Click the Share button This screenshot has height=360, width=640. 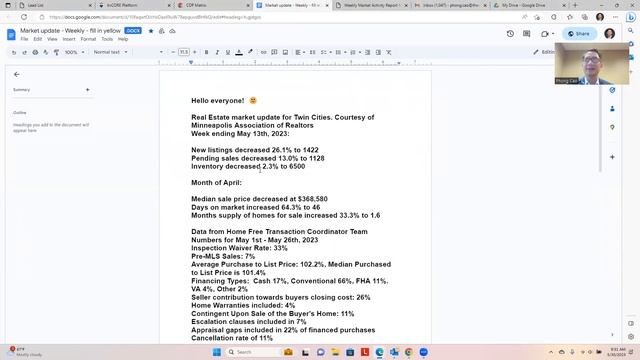pos(579,34)
